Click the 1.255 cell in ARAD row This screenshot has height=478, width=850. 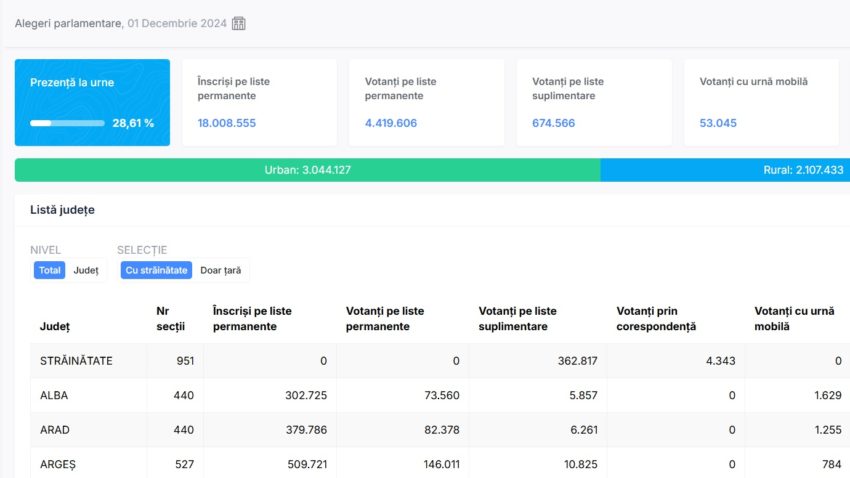coord(828,430)
